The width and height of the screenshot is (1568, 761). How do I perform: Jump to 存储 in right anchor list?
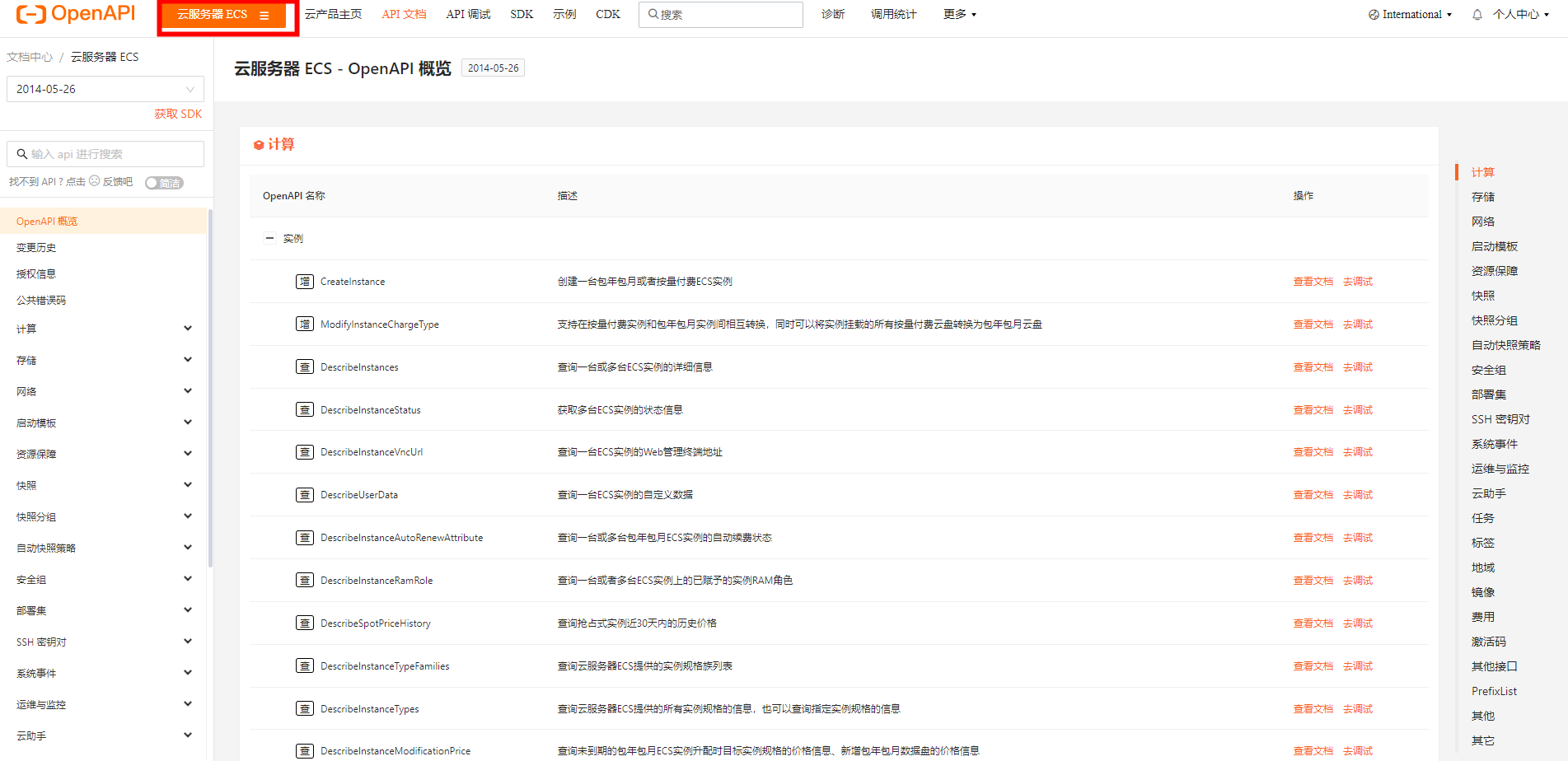click(x=1482, y=197)
